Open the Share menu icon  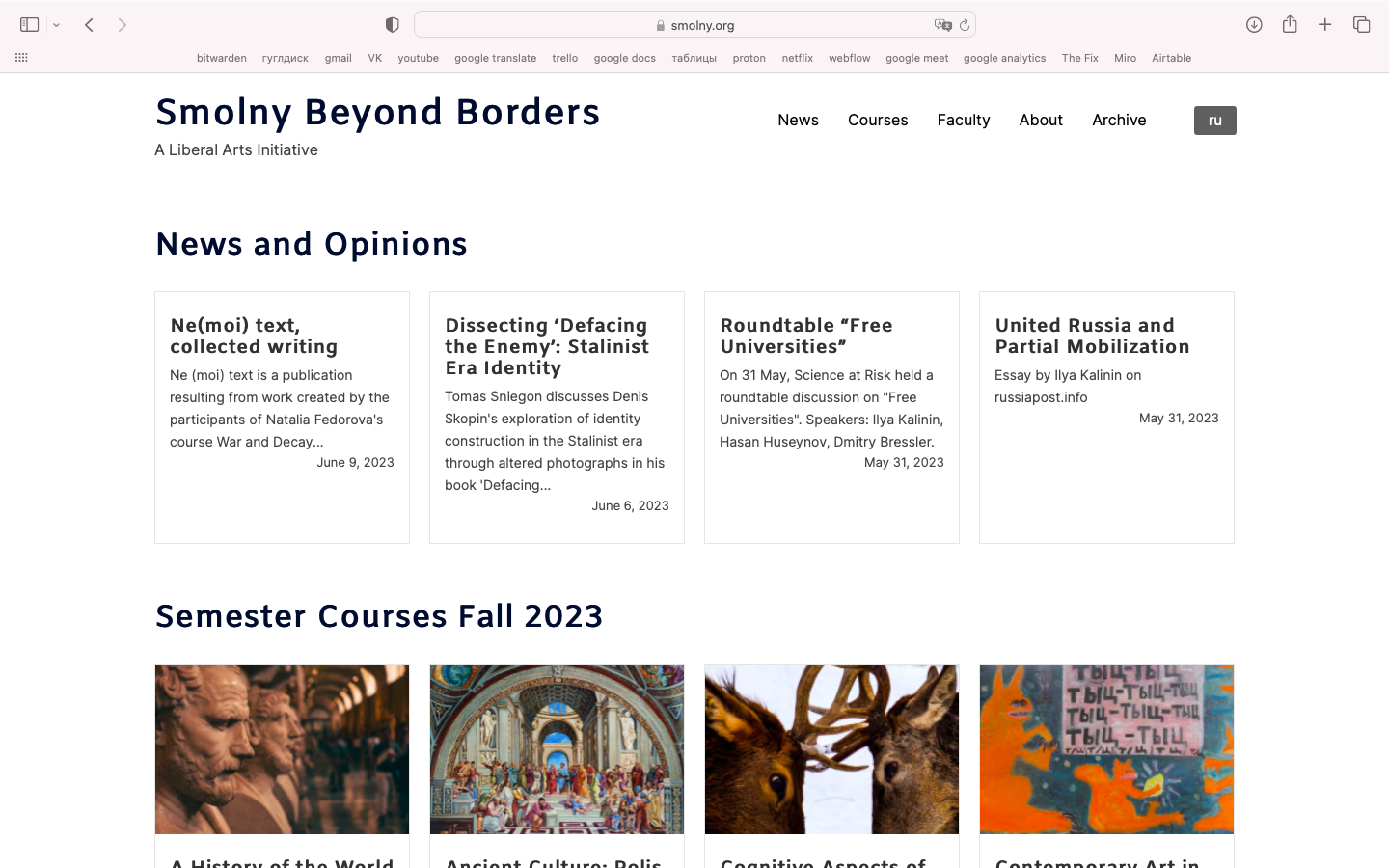tap(1290, 25)
